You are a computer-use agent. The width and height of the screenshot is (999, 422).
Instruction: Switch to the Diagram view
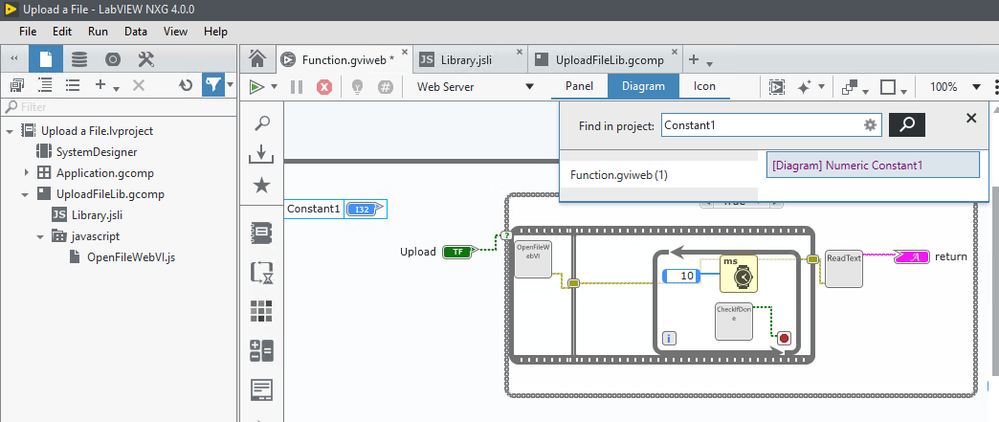643,87
